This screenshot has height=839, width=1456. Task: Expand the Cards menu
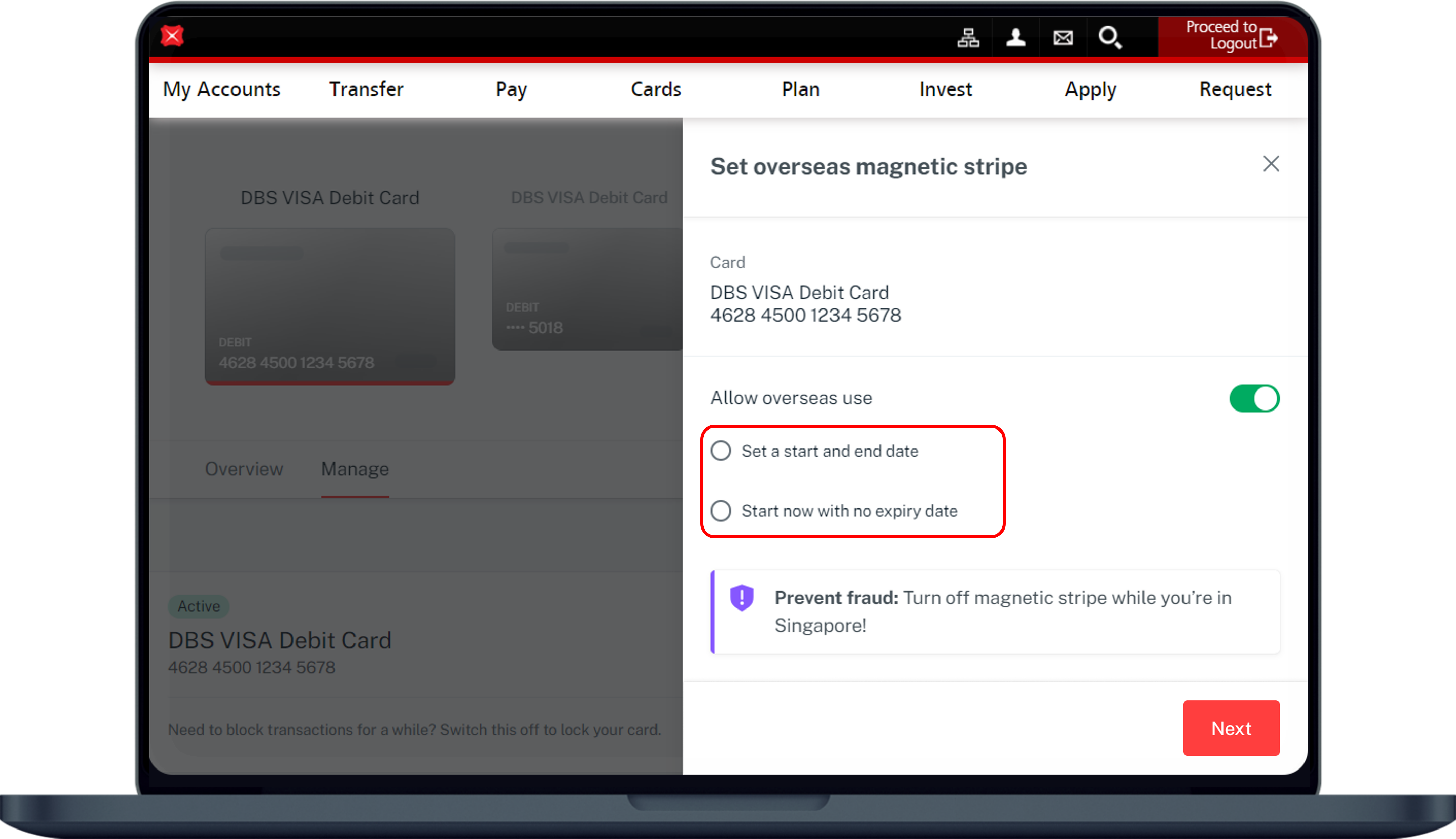click(656, 89)
